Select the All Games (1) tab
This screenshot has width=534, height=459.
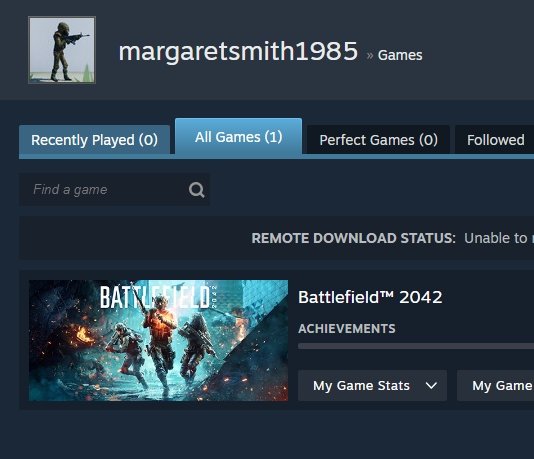(x=238, y=137)
